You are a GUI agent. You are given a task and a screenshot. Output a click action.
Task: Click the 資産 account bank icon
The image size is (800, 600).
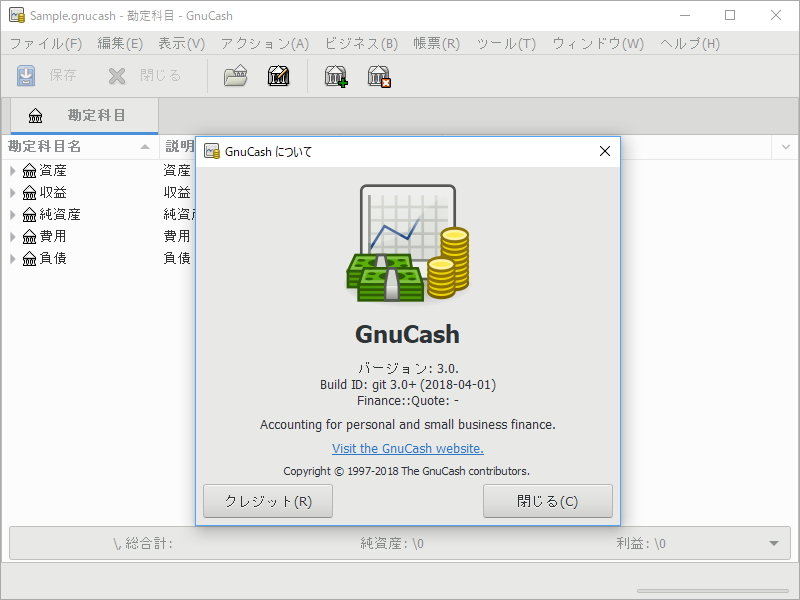coord(29,171)
